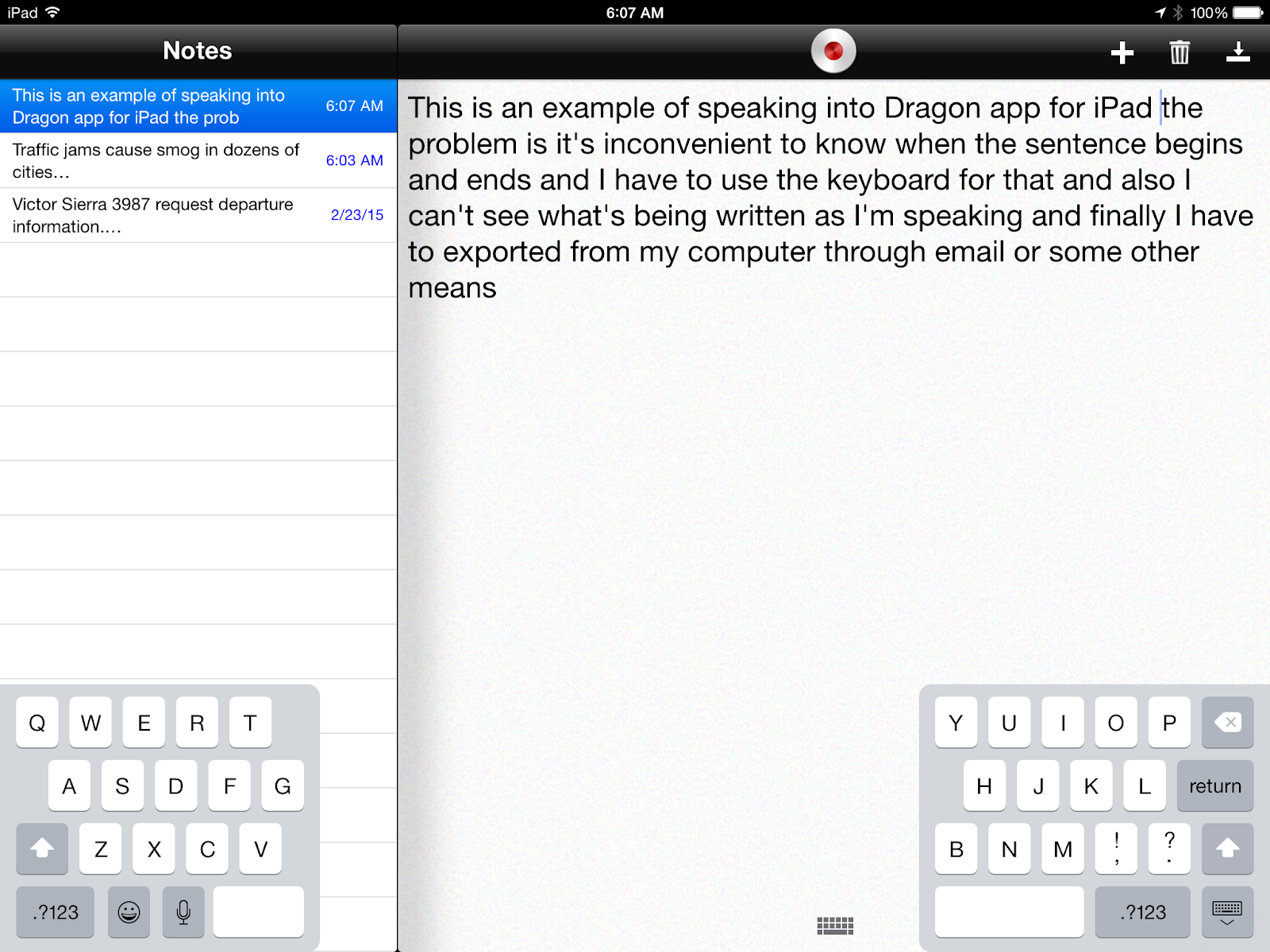Tap the I key
The width and height of the screenshot is (1270, 952).
click(1063, 723)
